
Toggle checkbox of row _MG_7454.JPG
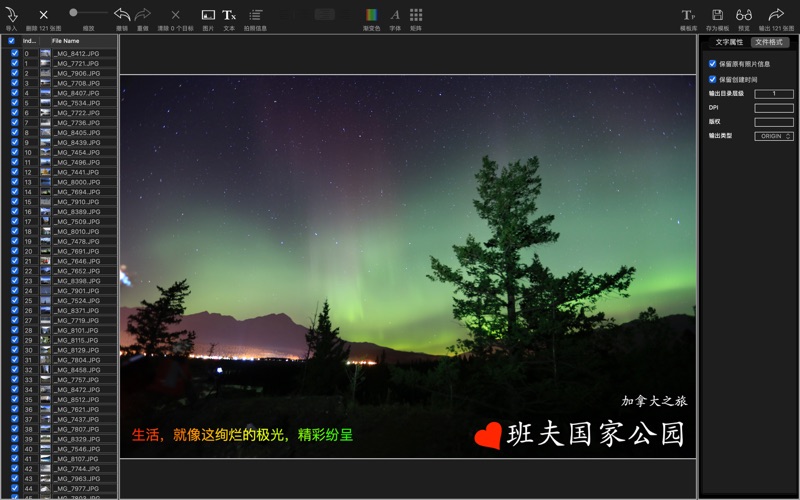click(15, 152)
